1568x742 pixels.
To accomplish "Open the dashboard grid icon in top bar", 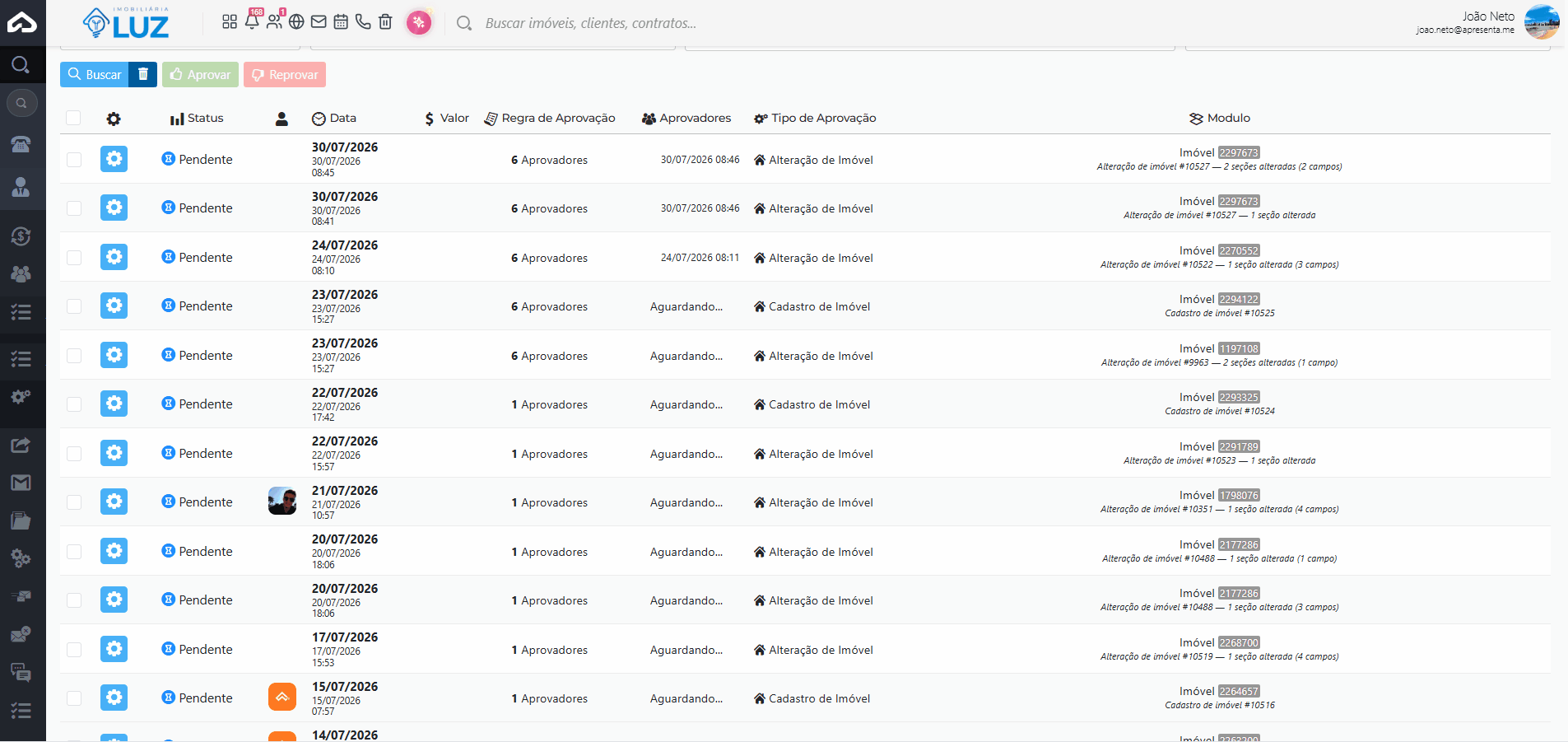I will click(x=230, y=22).
